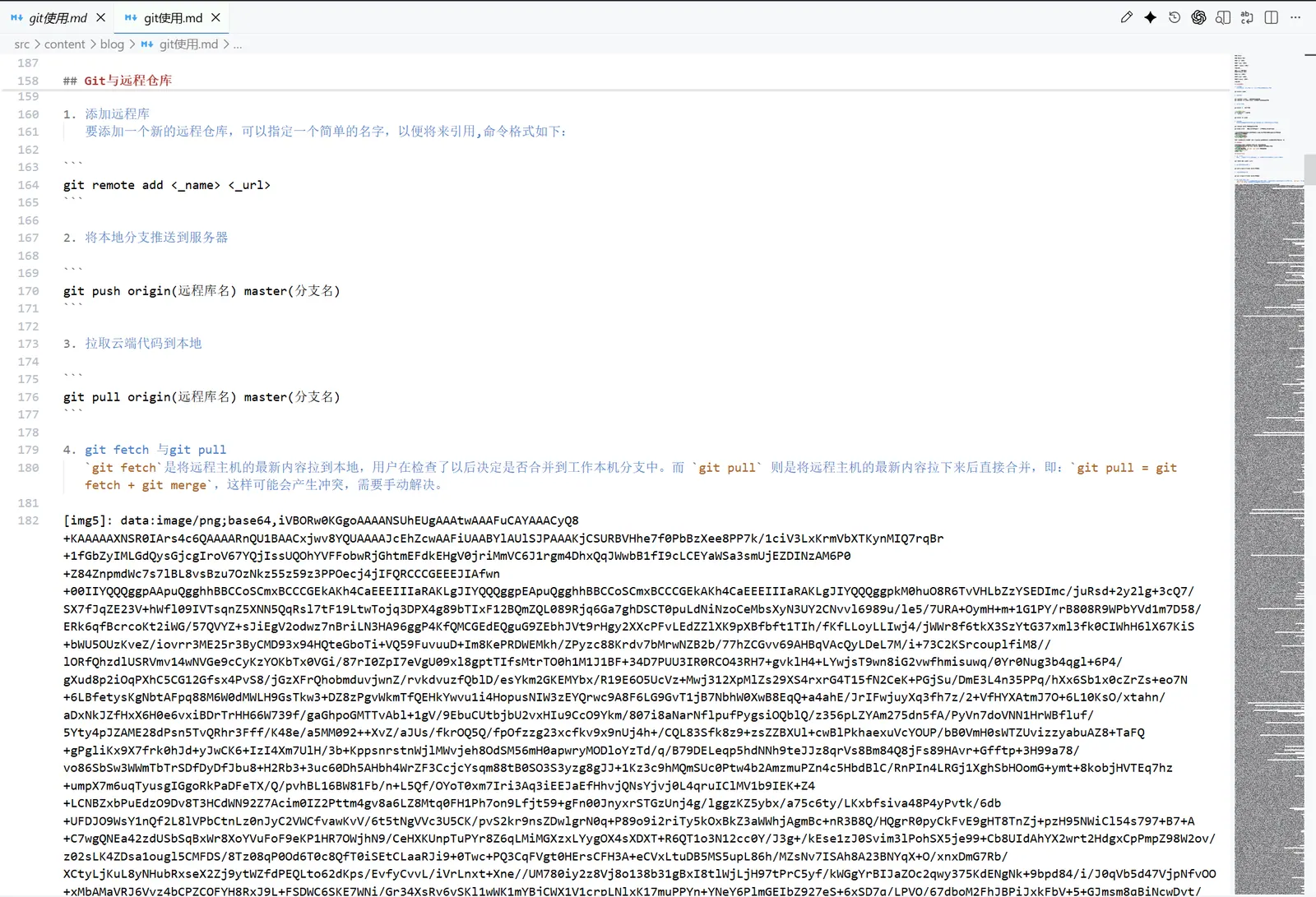Split the editor with the two-column icon
The image size is (1316, 897).
pos(1272,17)
